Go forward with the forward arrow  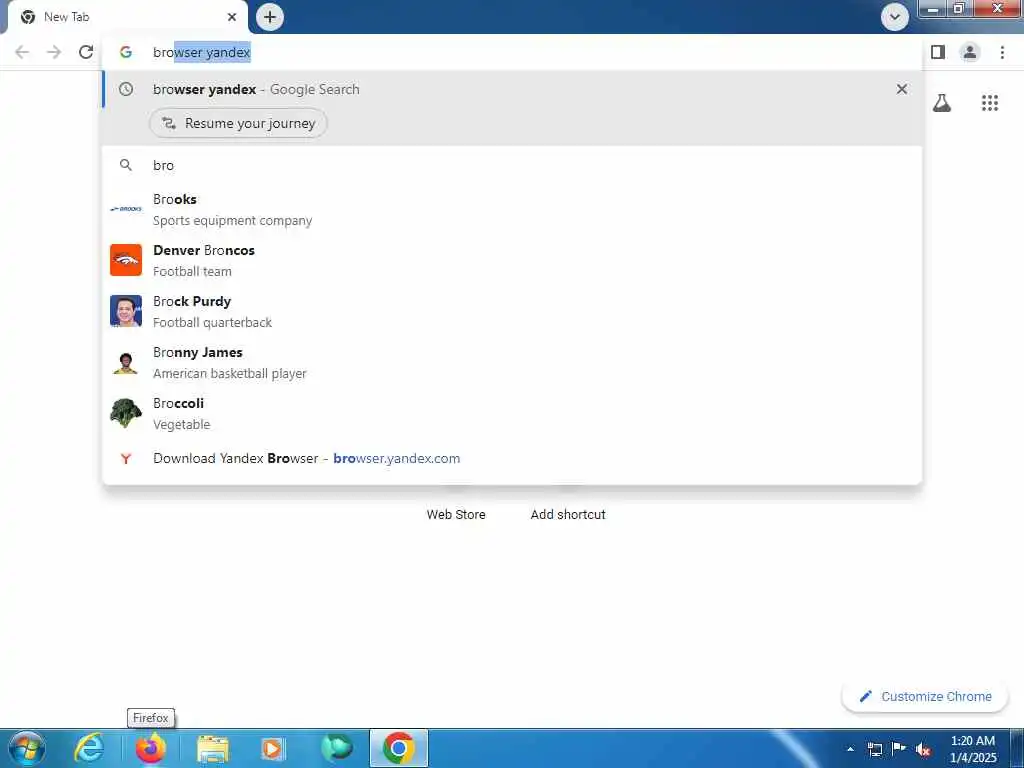click(x=54, y=52)
